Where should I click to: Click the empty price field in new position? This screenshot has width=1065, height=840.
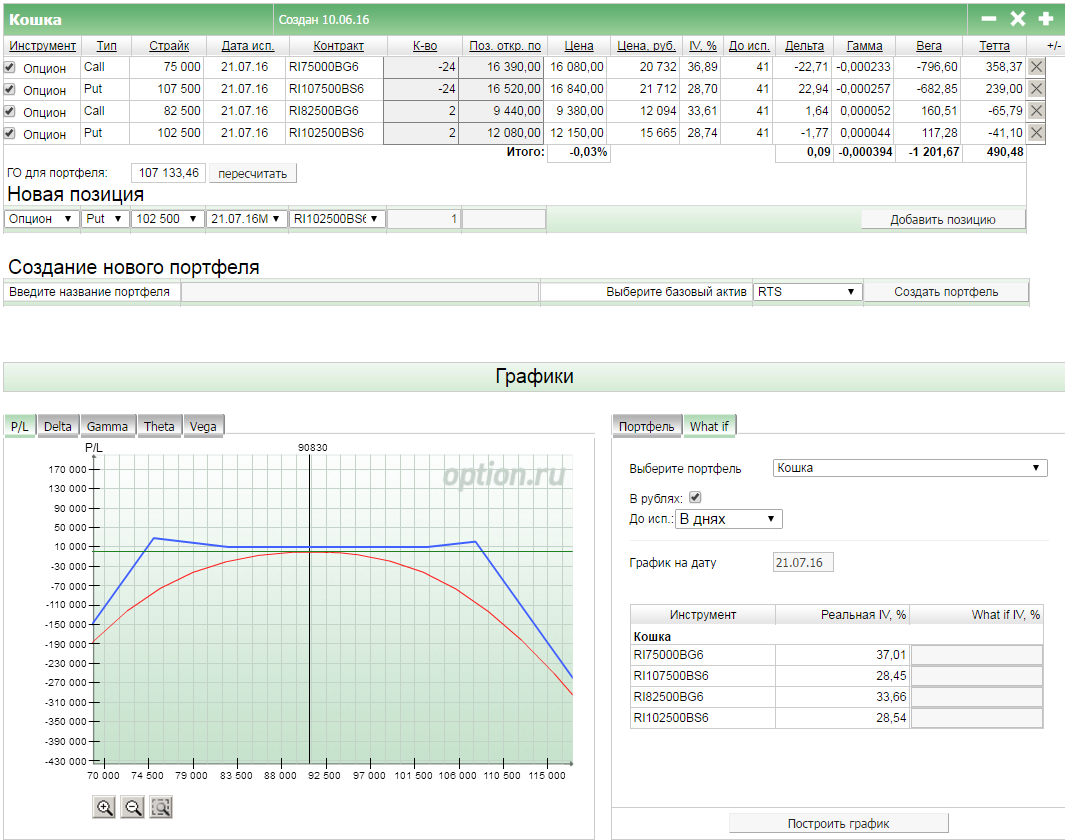pyautogui.click(x=504, y=219)
